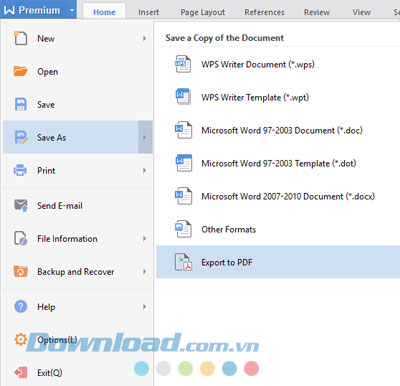Switch to the Home tab
400x386 pixels.
coord(104,12)
